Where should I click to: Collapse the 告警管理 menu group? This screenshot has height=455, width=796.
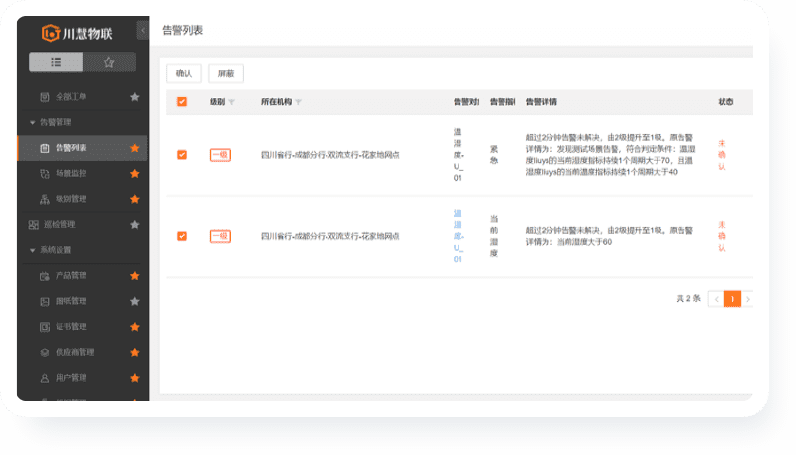(x=32, y=122)
